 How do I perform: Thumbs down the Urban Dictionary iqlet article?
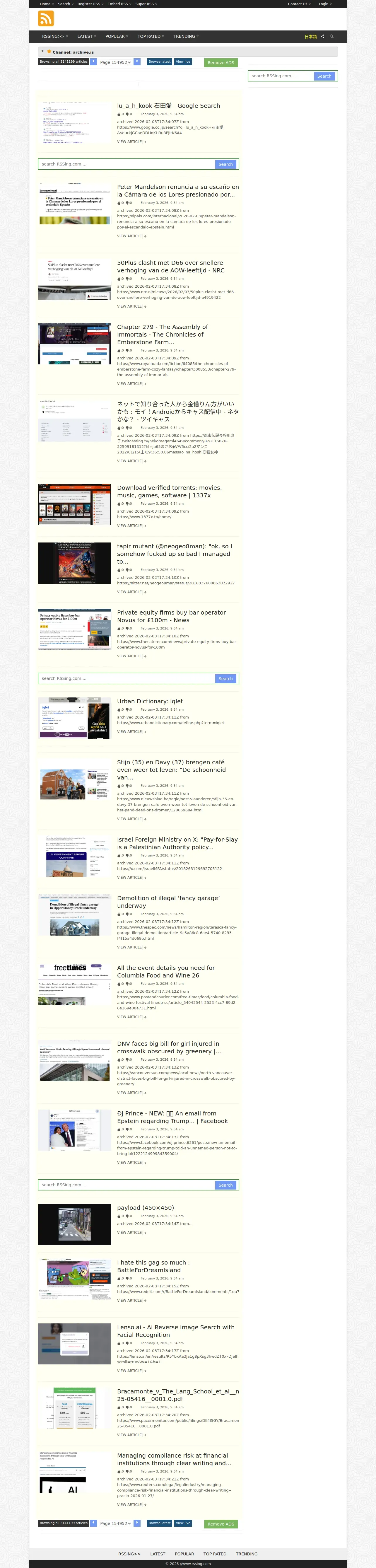[x=127, y=709]
